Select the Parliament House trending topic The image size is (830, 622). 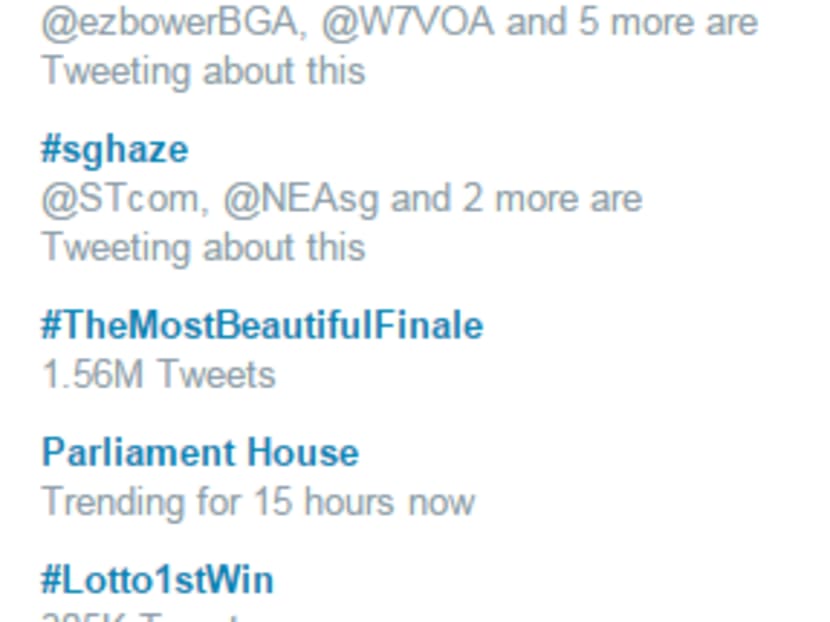tap(200, 453)
